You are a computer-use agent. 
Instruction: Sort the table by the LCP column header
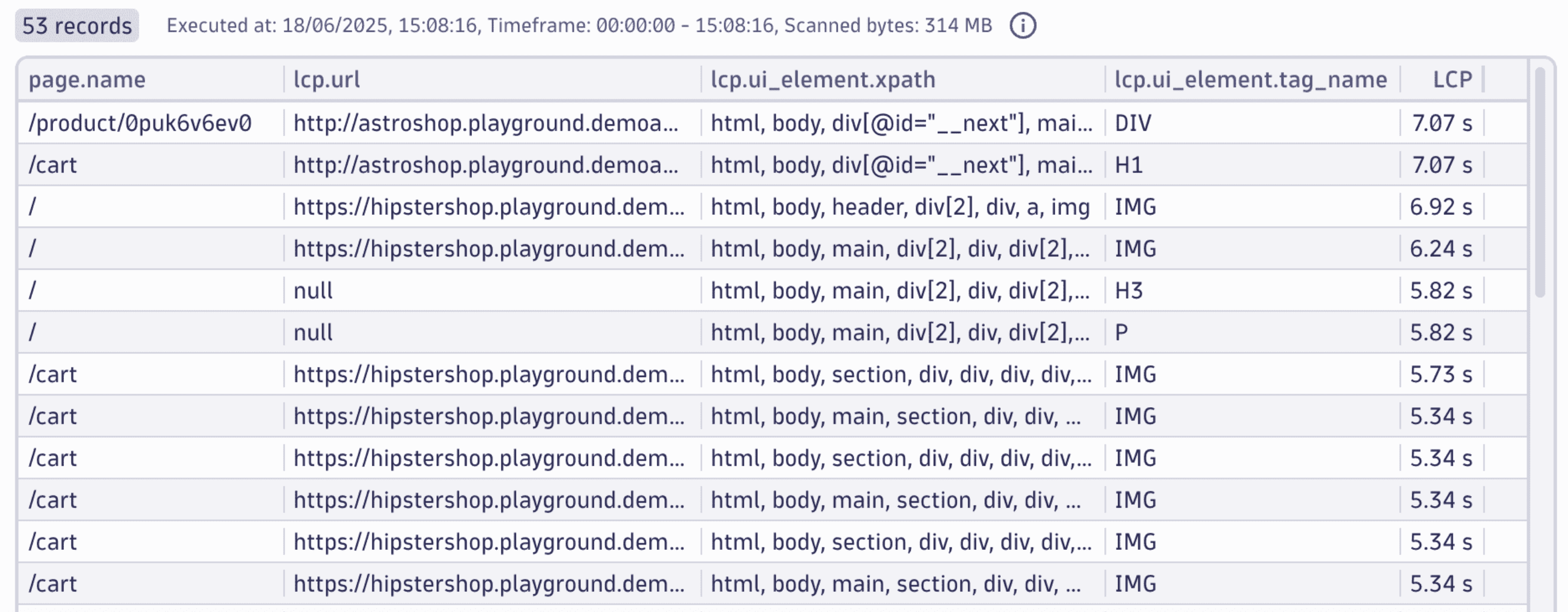pyautogui.click(x=1452, y=79)
